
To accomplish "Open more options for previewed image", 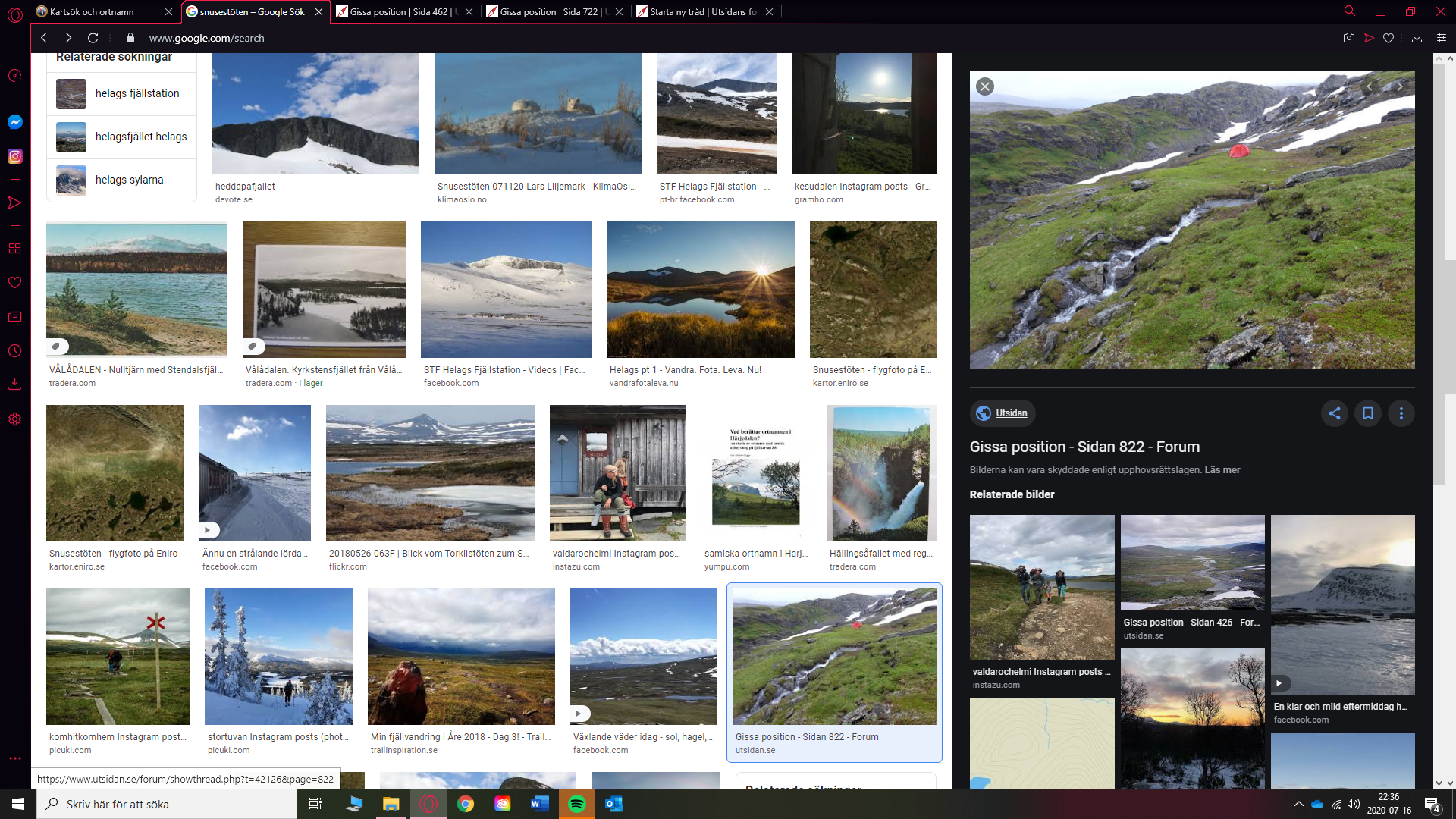I will coord(1401,413).
